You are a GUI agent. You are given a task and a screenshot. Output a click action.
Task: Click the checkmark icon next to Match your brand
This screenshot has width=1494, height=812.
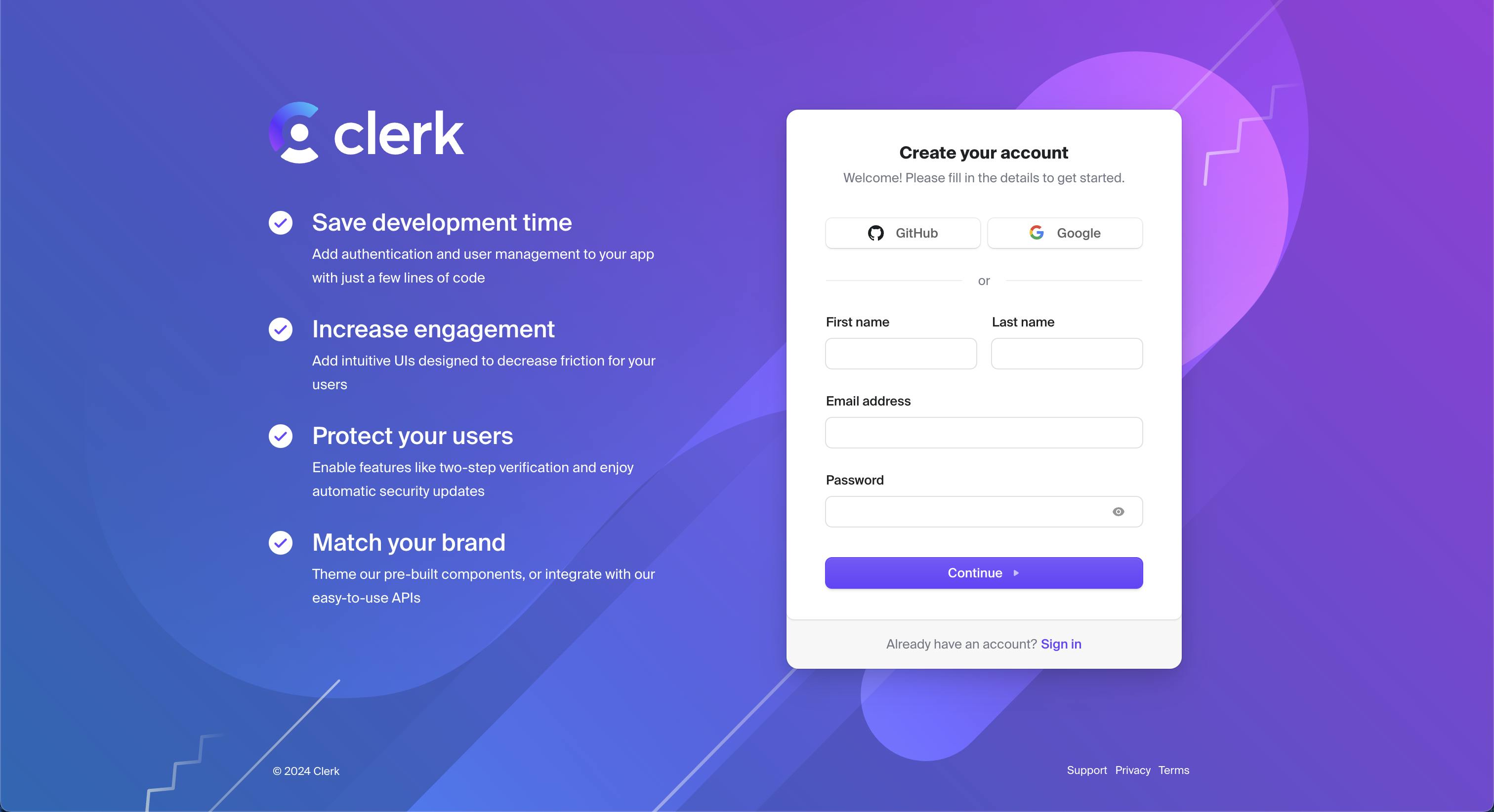[280, 542]
